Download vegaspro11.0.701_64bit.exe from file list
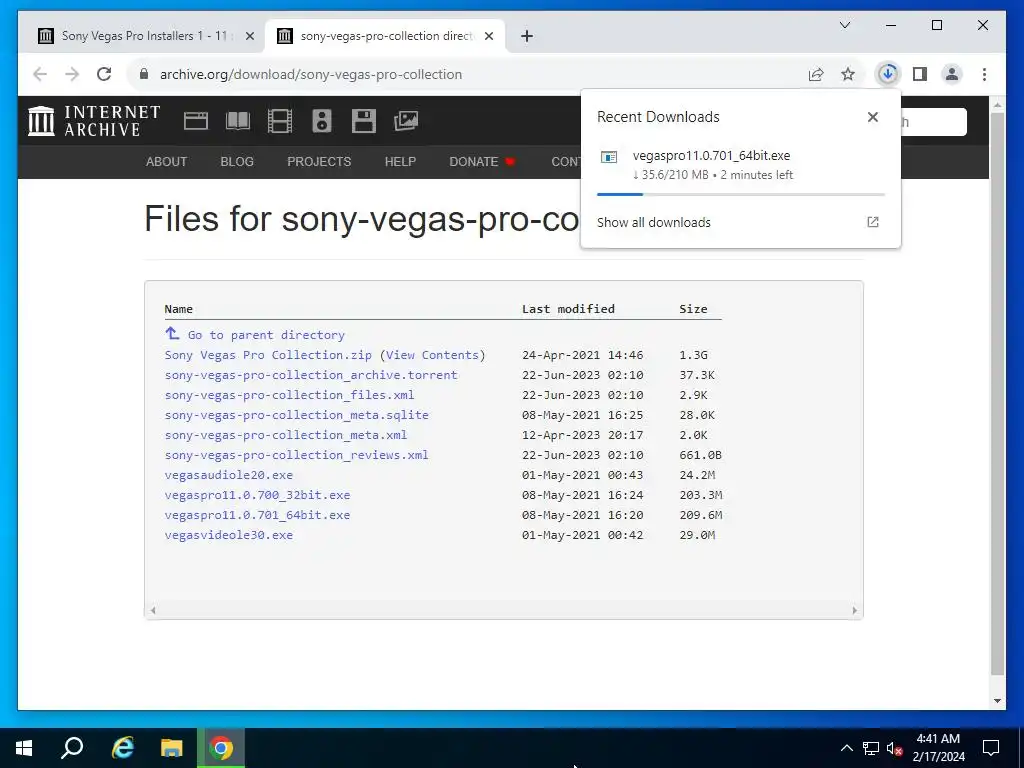The image size is (1024, 768). point(257,515)
